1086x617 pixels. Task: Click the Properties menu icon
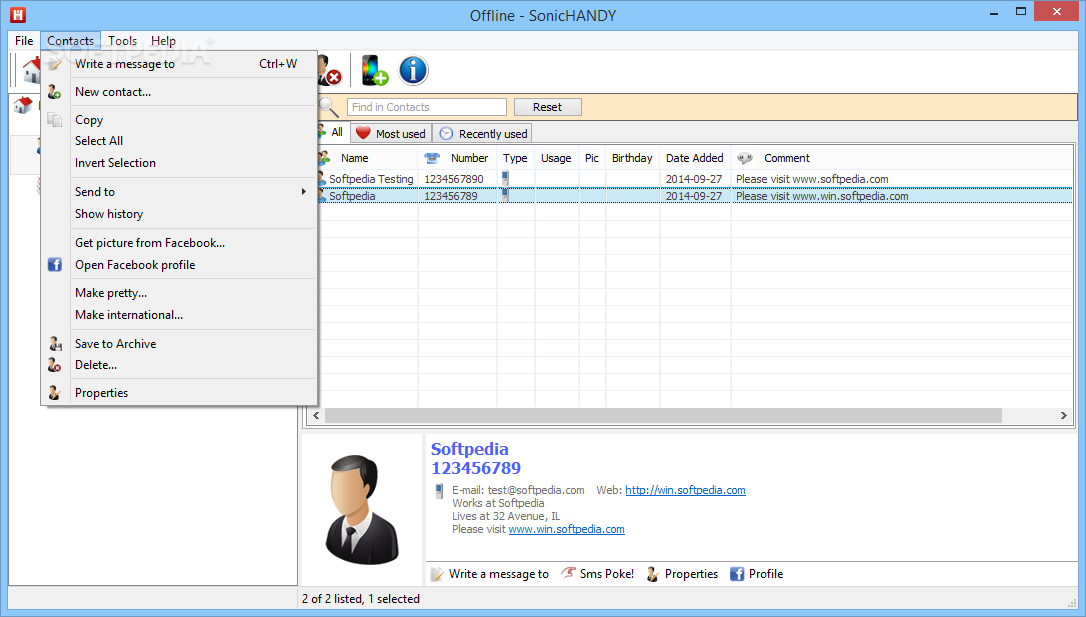click(55, 393)
